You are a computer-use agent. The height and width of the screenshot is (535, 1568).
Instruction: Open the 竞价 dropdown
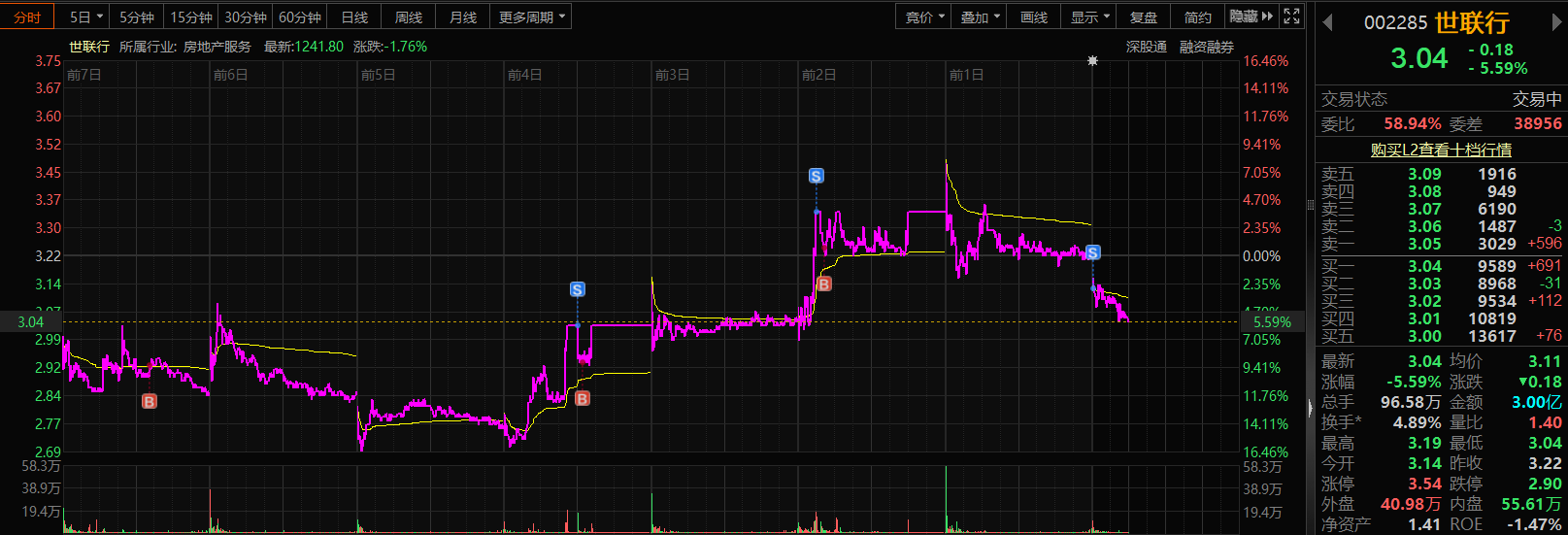click(x=924, y=17)
